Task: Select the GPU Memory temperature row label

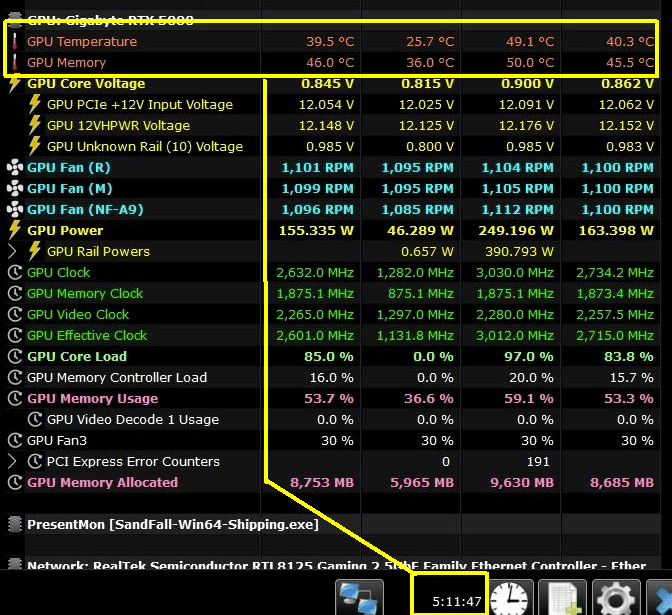Action: (x=66, y=63)
